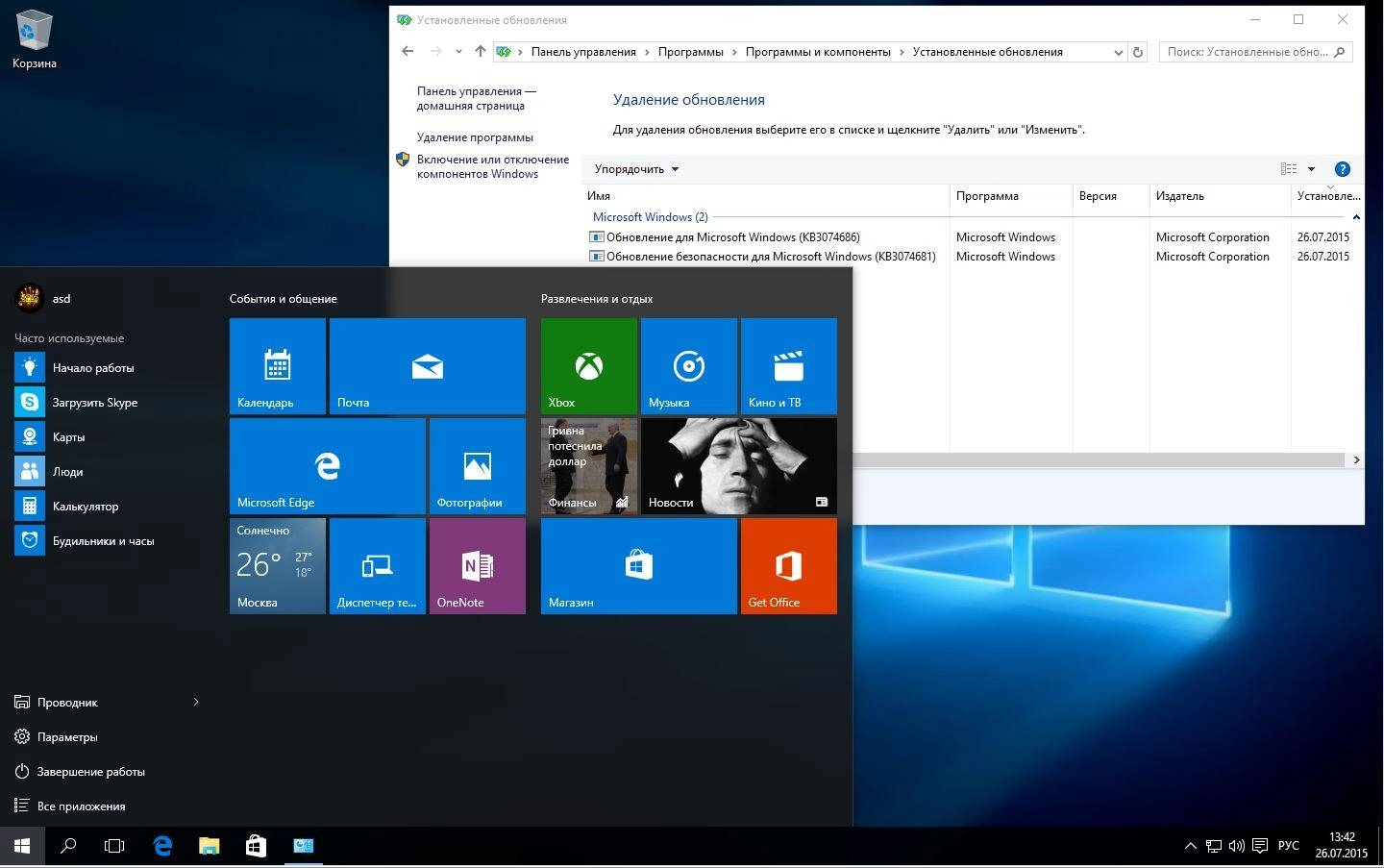Open the Store from the taskbar
Image resolution: width=1384 pixels, height=868 pixels.
click(256, 846)
